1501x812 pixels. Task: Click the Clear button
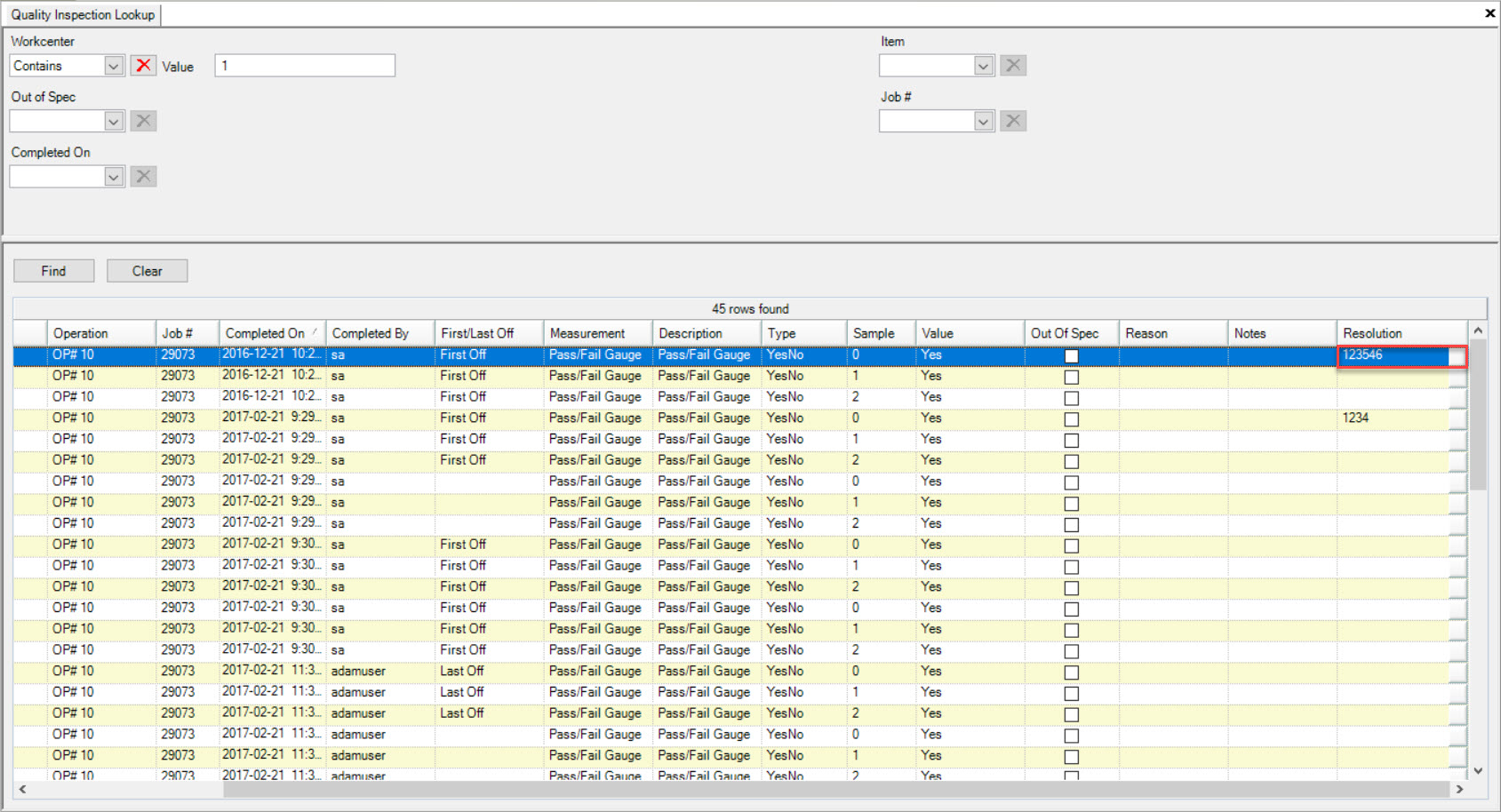(147, 271)
